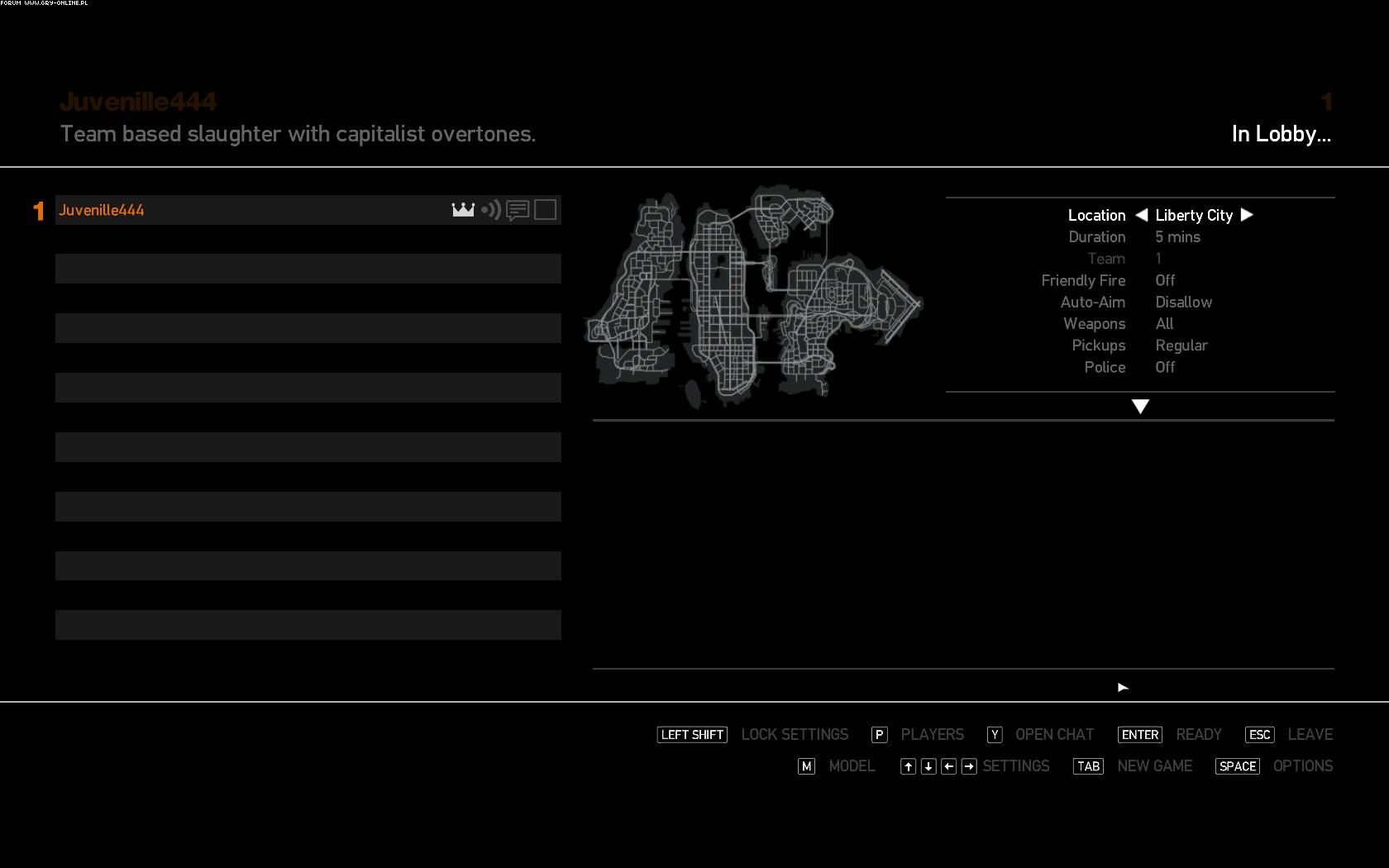Select the Duration 5 mins setting
The width and height of the screenshot is (1389, 868).
pyautogui.click(x=1177, y=237)
